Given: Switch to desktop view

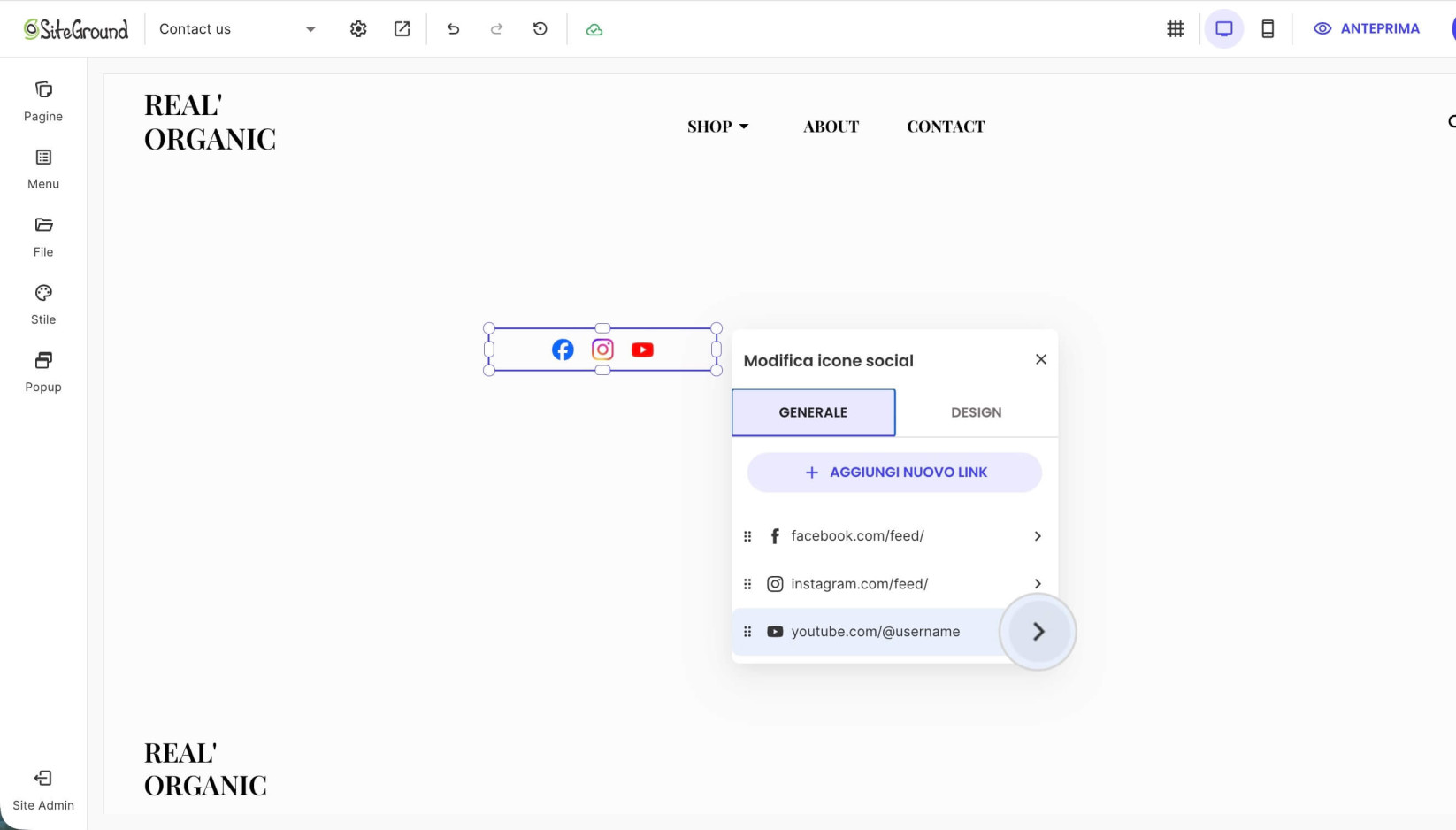Looking at the screenshot, I should pos(1224,29).
